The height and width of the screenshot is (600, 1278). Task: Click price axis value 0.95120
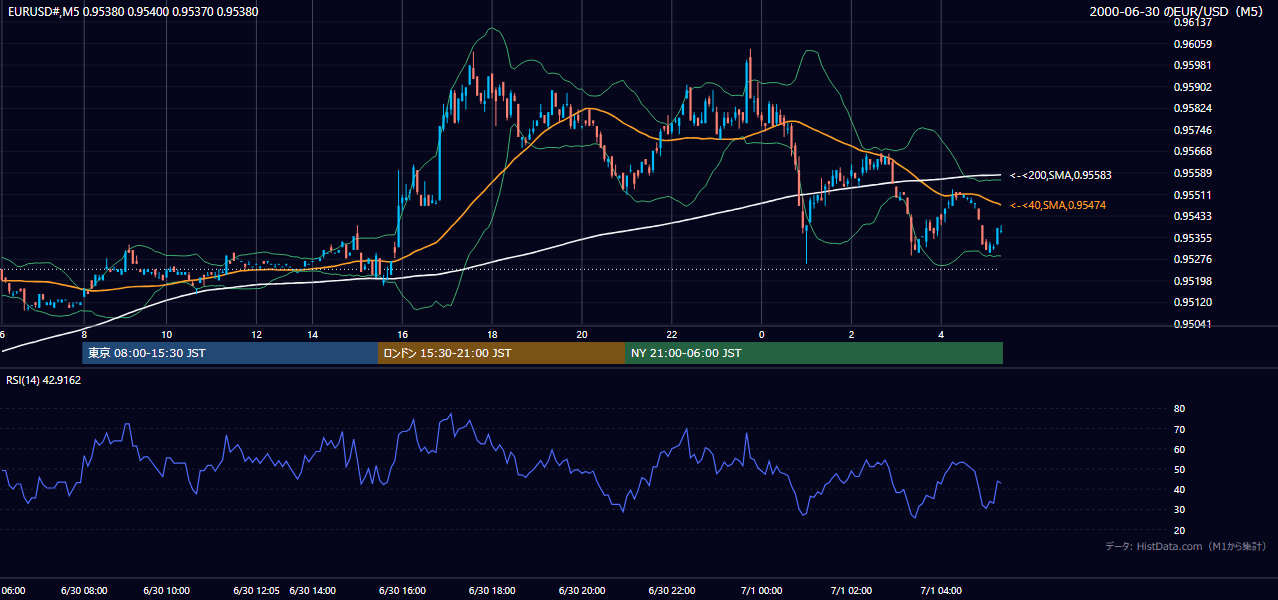click(x=1192, y=302)
